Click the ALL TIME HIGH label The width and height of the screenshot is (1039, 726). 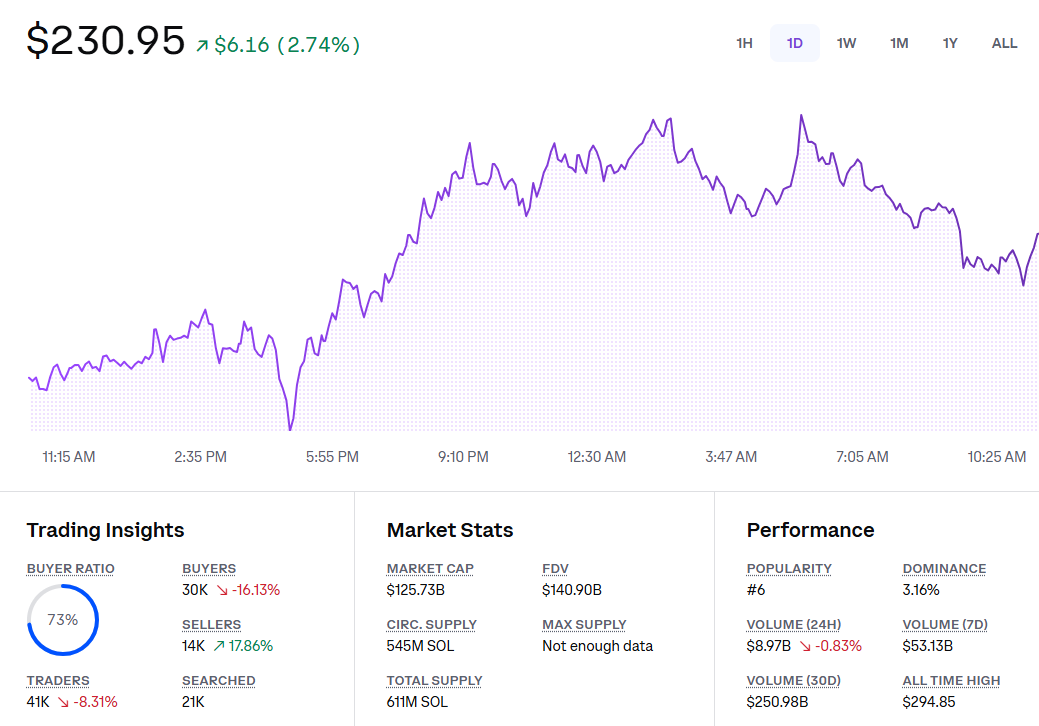pyautogui.click(x=951, y=680)
